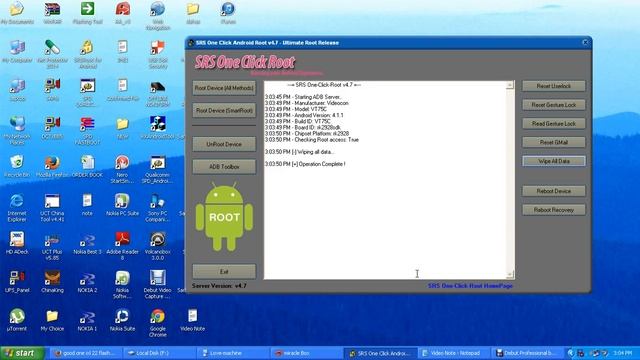The width and height of the screenshot is (640, 360).
Task: Click the log scrollbar up arrow
Action: point(510,85)
